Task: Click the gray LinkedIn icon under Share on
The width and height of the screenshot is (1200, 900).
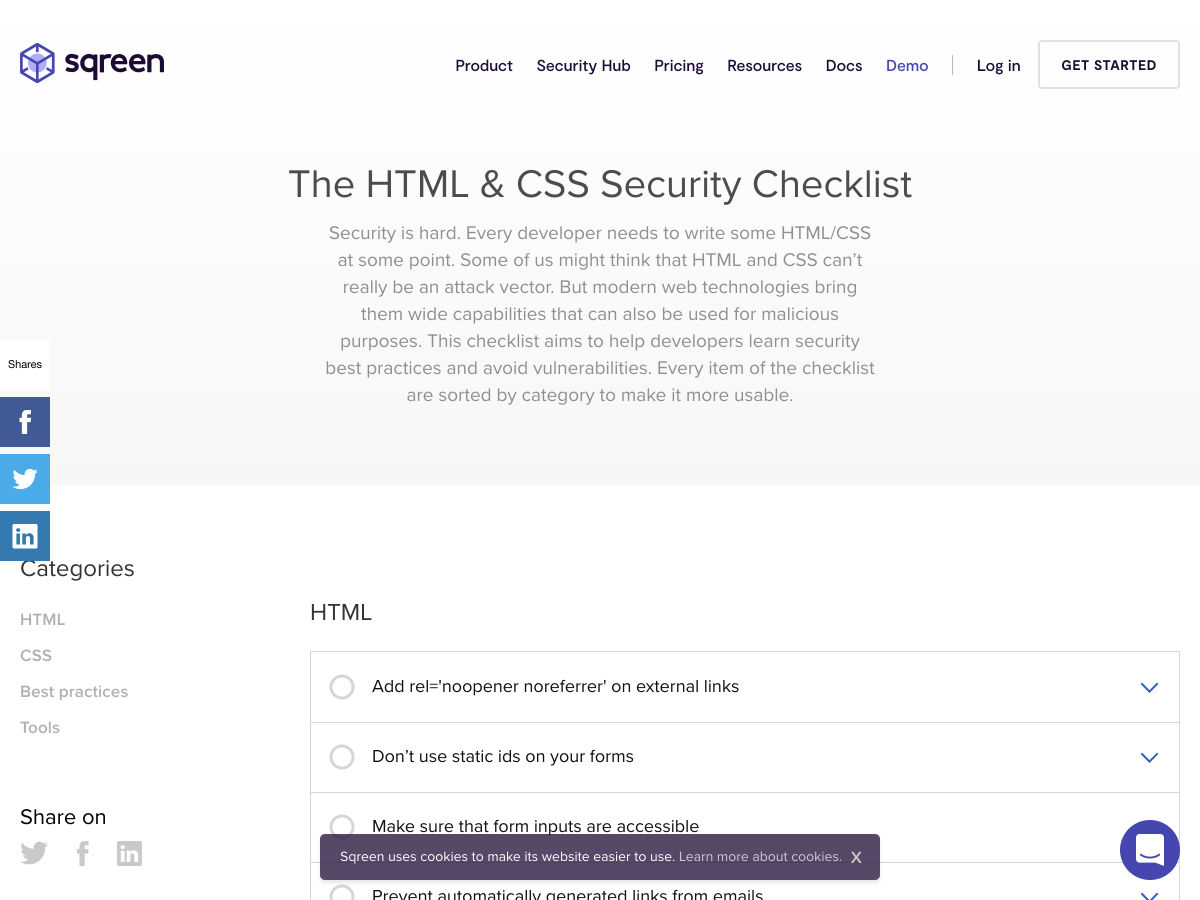Action: [129, 853]
